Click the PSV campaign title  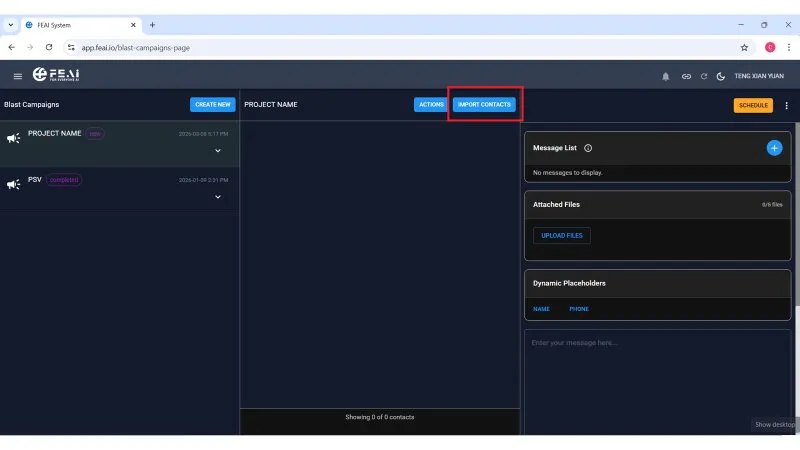(x=35, y=180)
